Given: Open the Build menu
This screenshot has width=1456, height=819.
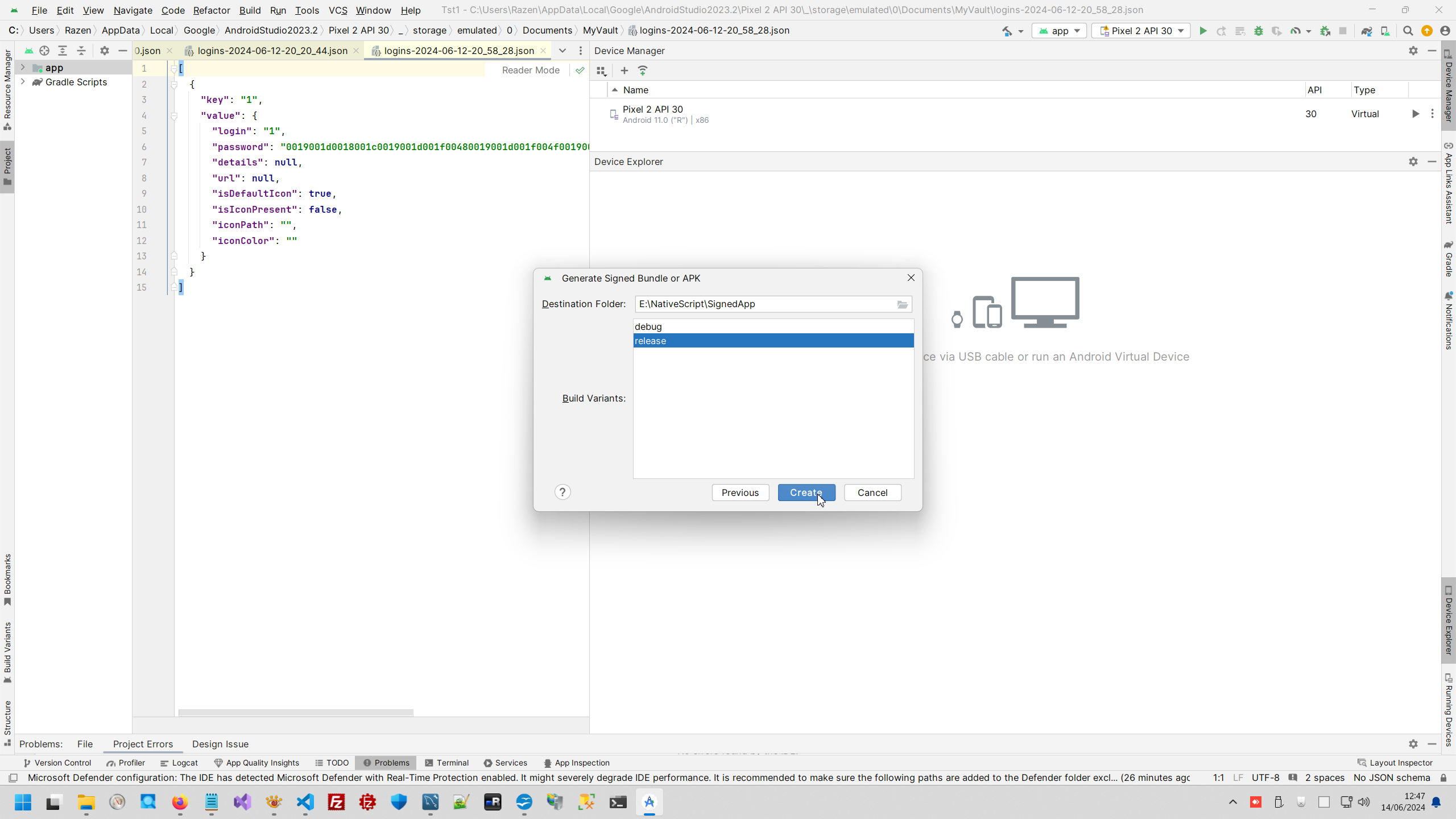Looking at the screenshot, I should pyautogui.click(x=250, y=10).
